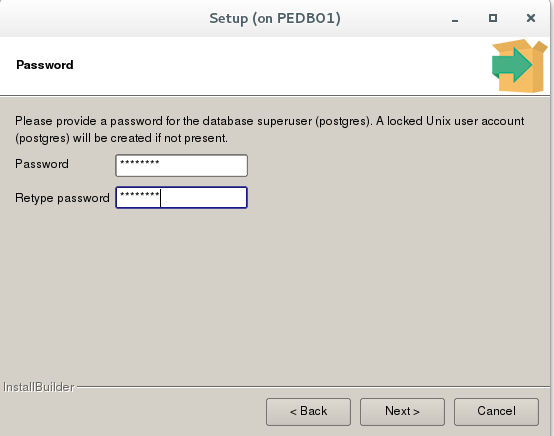Screen dimensions: 554x436
Task: Select the bold Password page heading
Action: tap(45, 65)
